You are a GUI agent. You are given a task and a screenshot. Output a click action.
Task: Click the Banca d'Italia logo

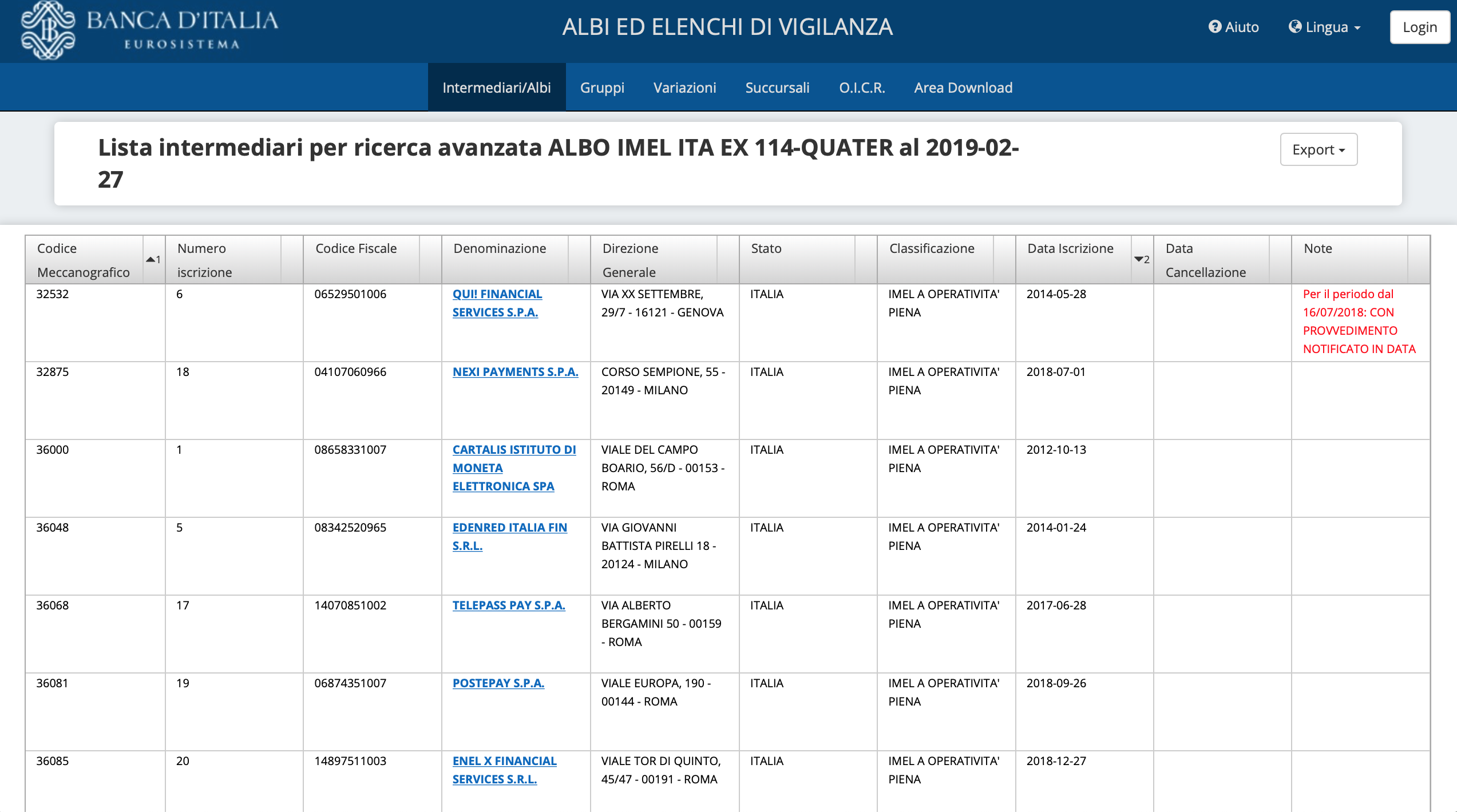click(x=149, y=30)
